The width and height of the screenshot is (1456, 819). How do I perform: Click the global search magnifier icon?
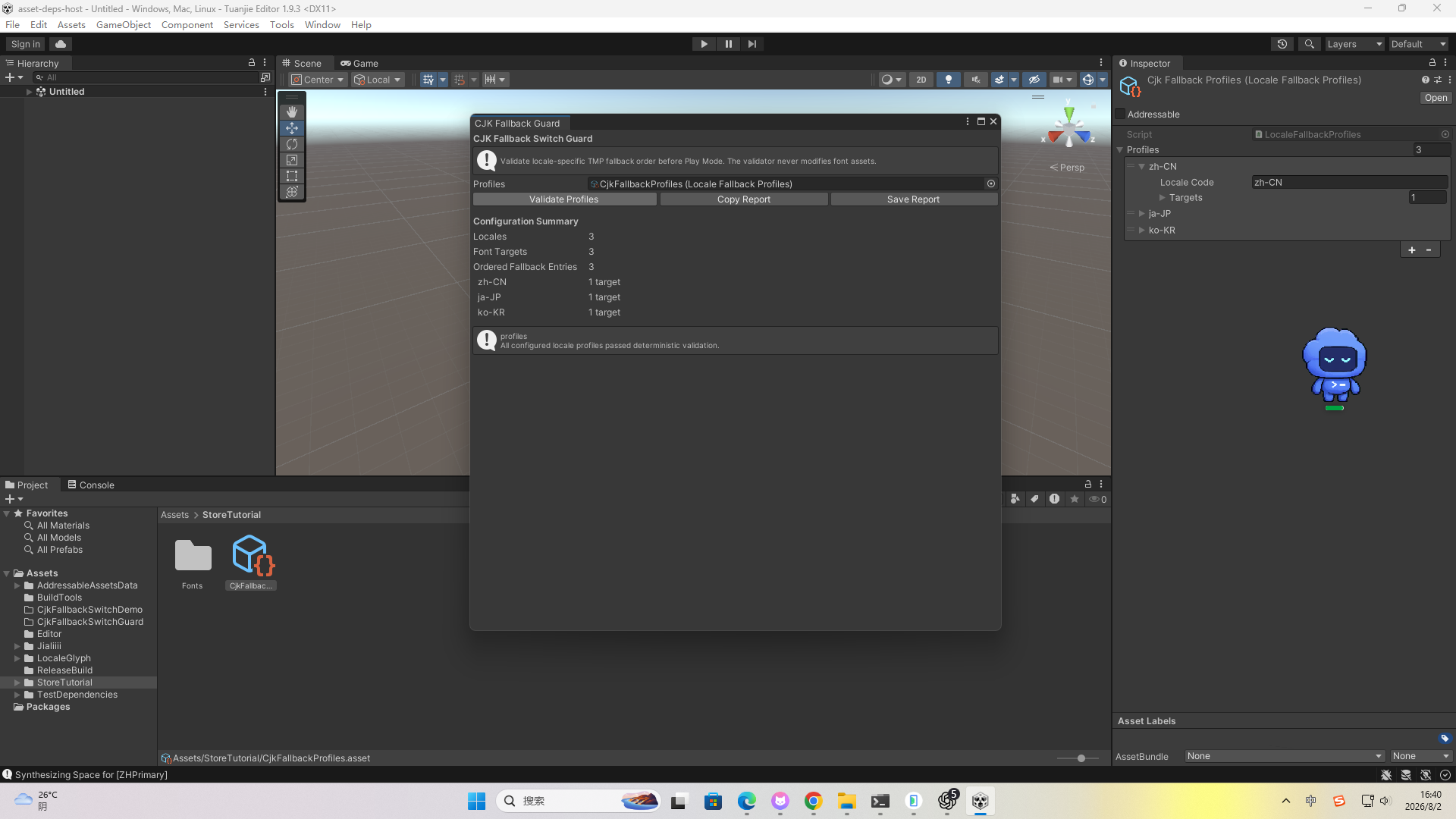pyautogui.click(x=1309, y=44)
